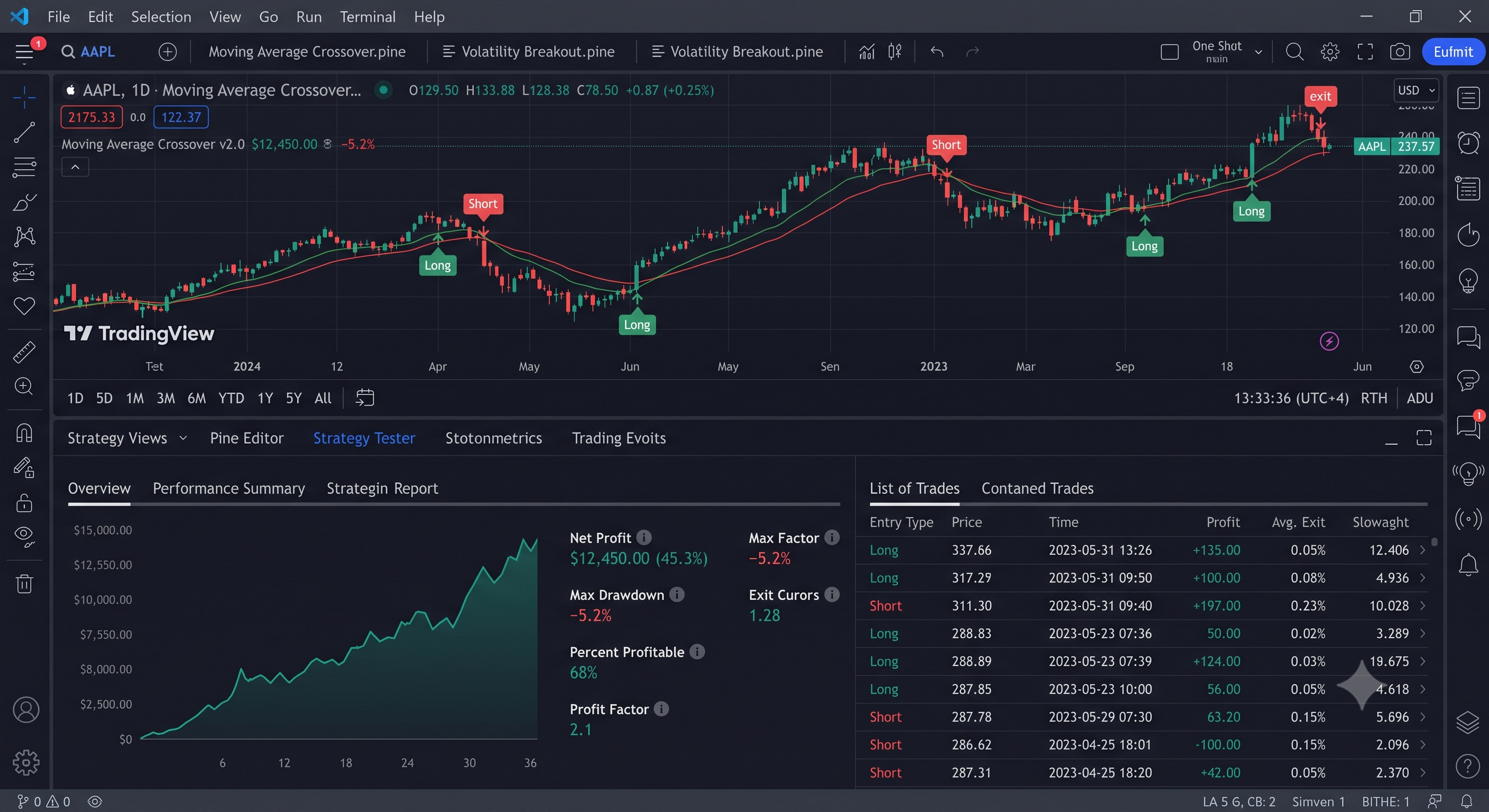The width and height of the screenshot is (1489, 812).
Task: Expand the 337.66 Long trade row
Action: tap(1422, 550)
